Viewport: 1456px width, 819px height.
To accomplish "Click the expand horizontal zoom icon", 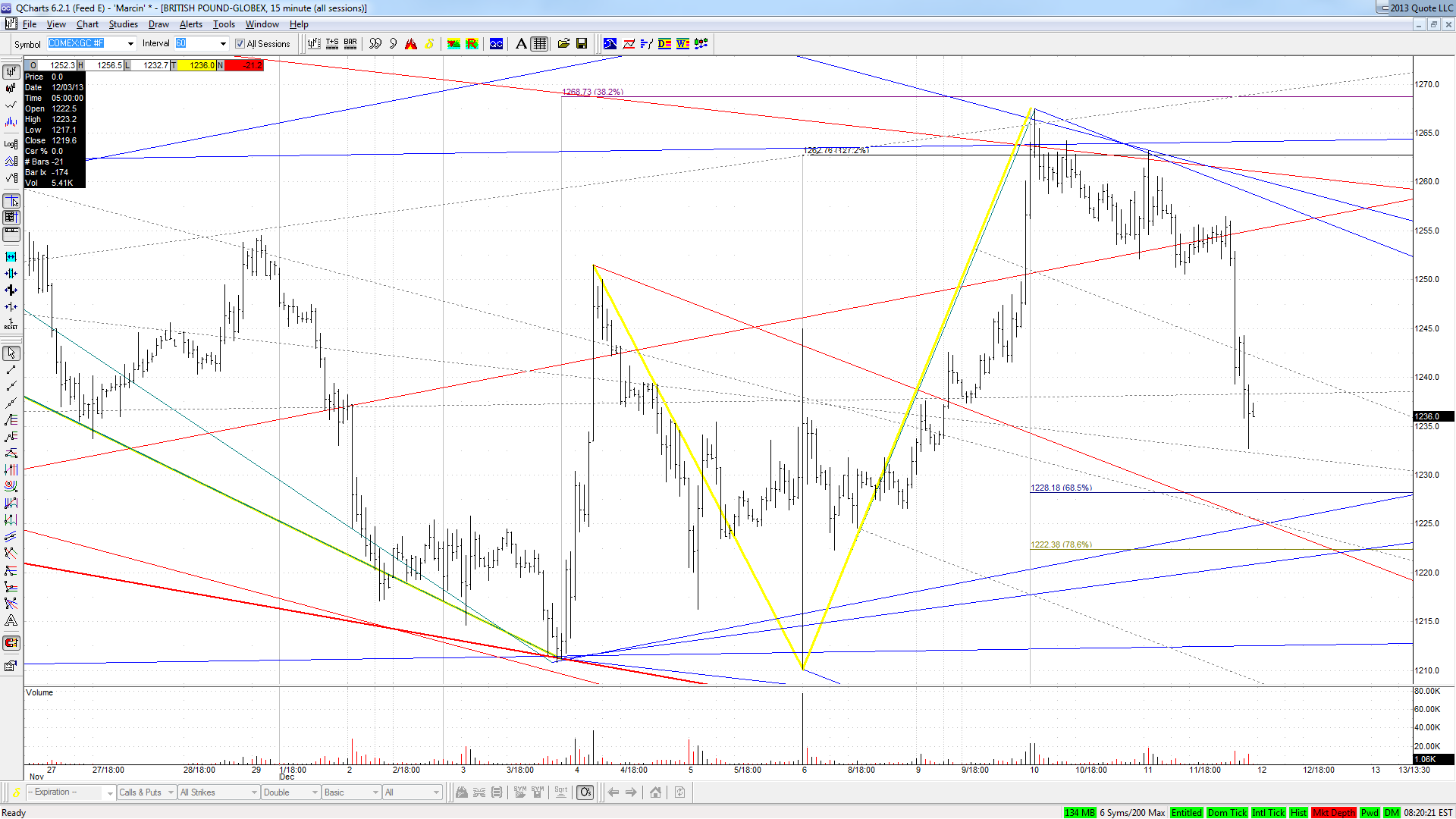I will coord(11,257).
